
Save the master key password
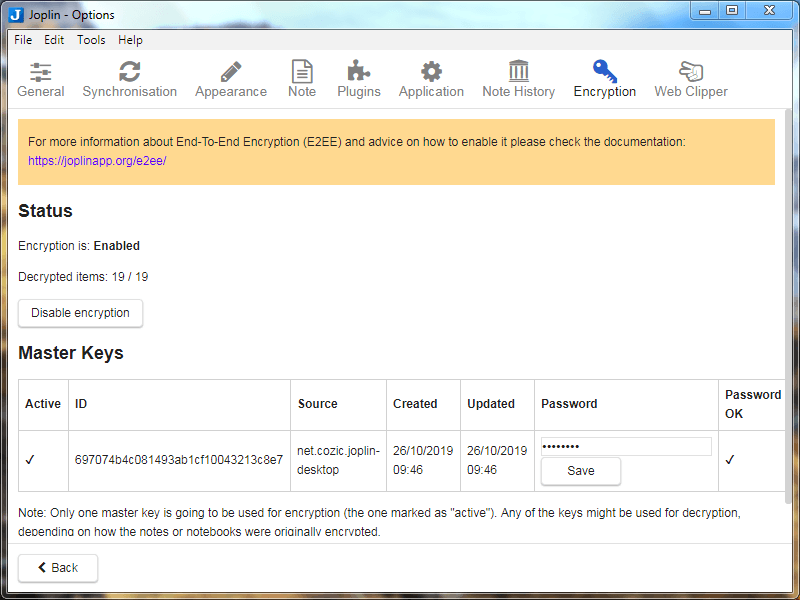pos(581,471)
